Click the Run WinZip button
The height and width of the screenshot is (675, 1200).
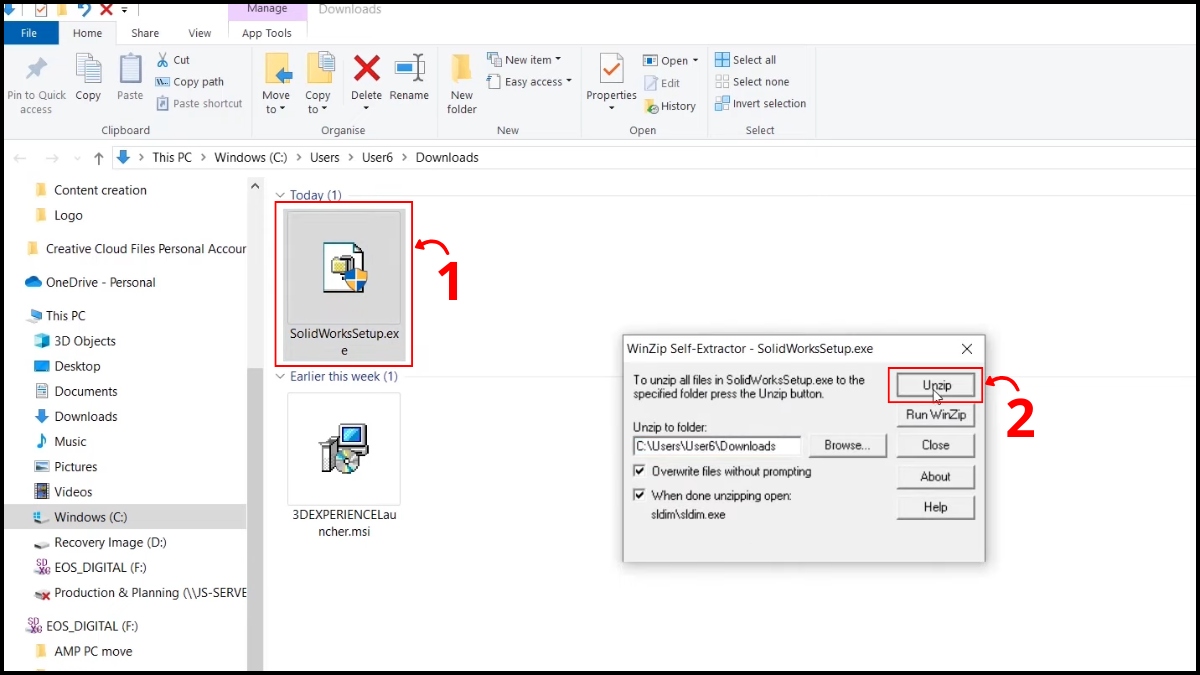[x=936, y=415]
